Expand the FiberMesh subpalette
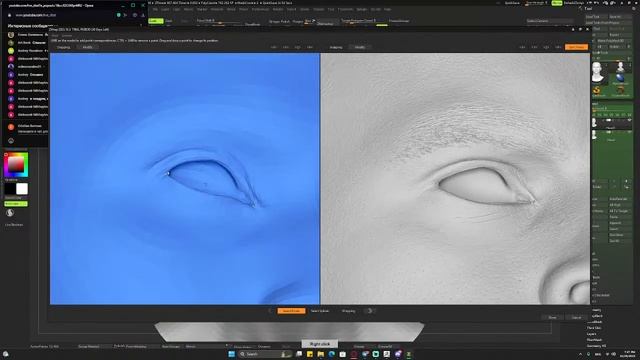This screenshot has height=360, width=640. [x=594, y=340]
